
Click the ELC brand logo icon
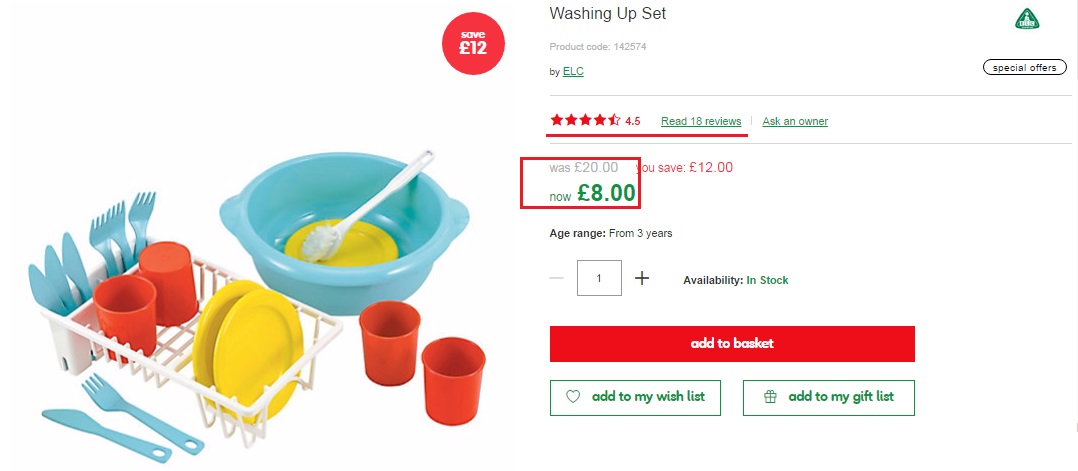tap(1027, 19)
